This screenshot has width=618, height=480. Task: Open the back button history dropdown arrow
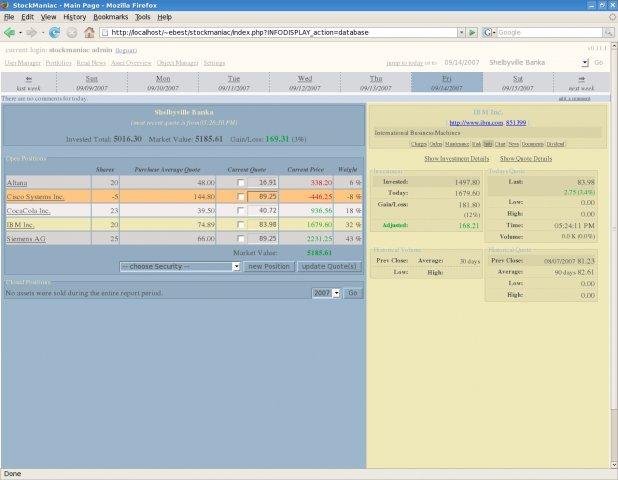tap(20, 33)
